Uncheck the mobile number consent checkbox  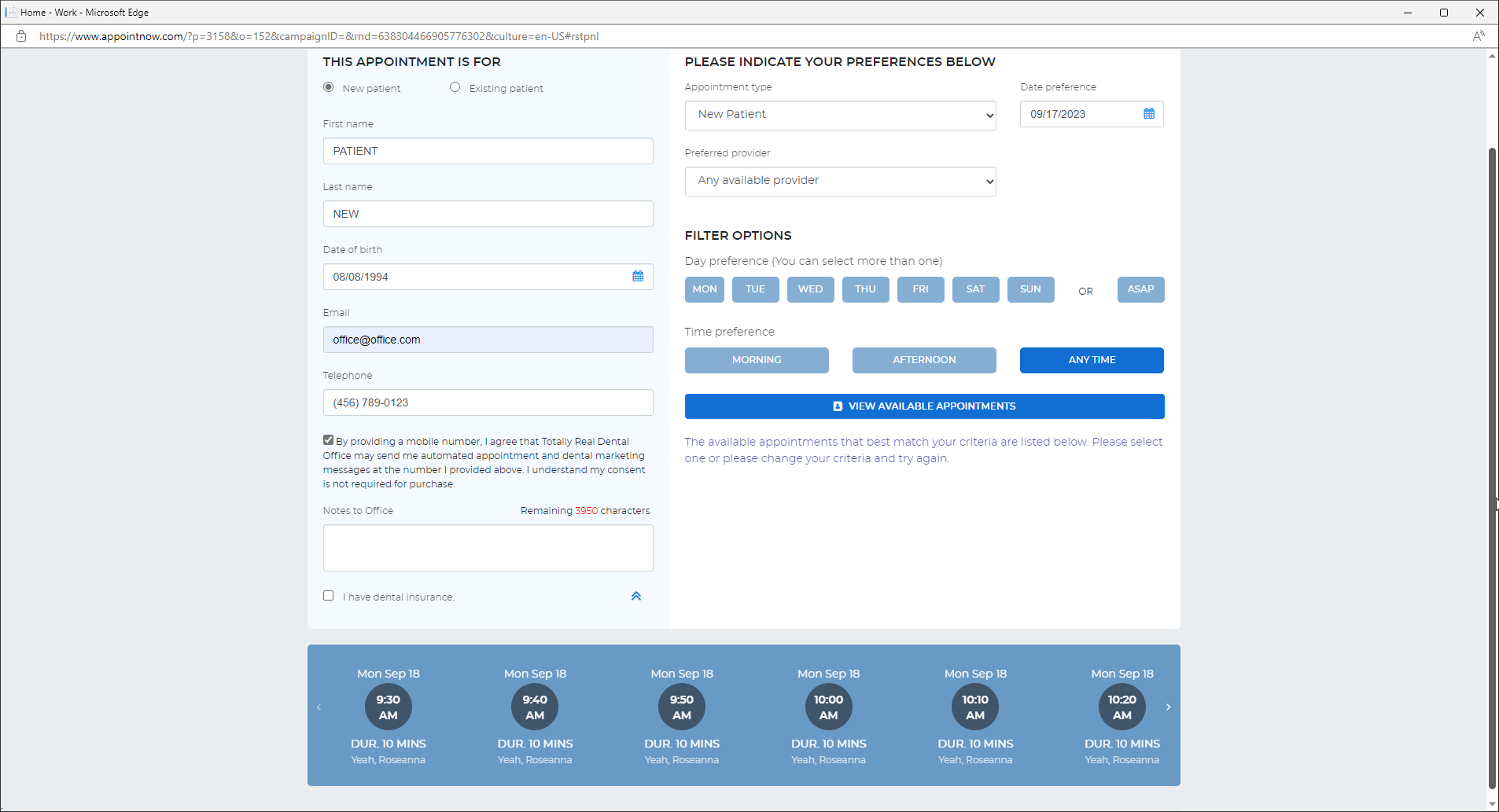pyautogui.click(x=328, y=440)
